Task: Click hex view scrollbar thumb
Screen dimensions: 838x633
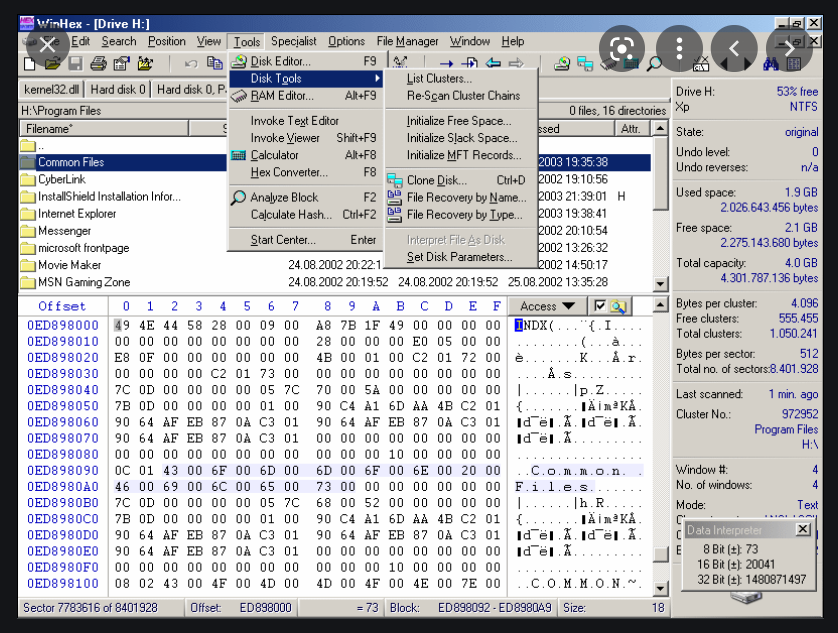Action: (661, 554)
